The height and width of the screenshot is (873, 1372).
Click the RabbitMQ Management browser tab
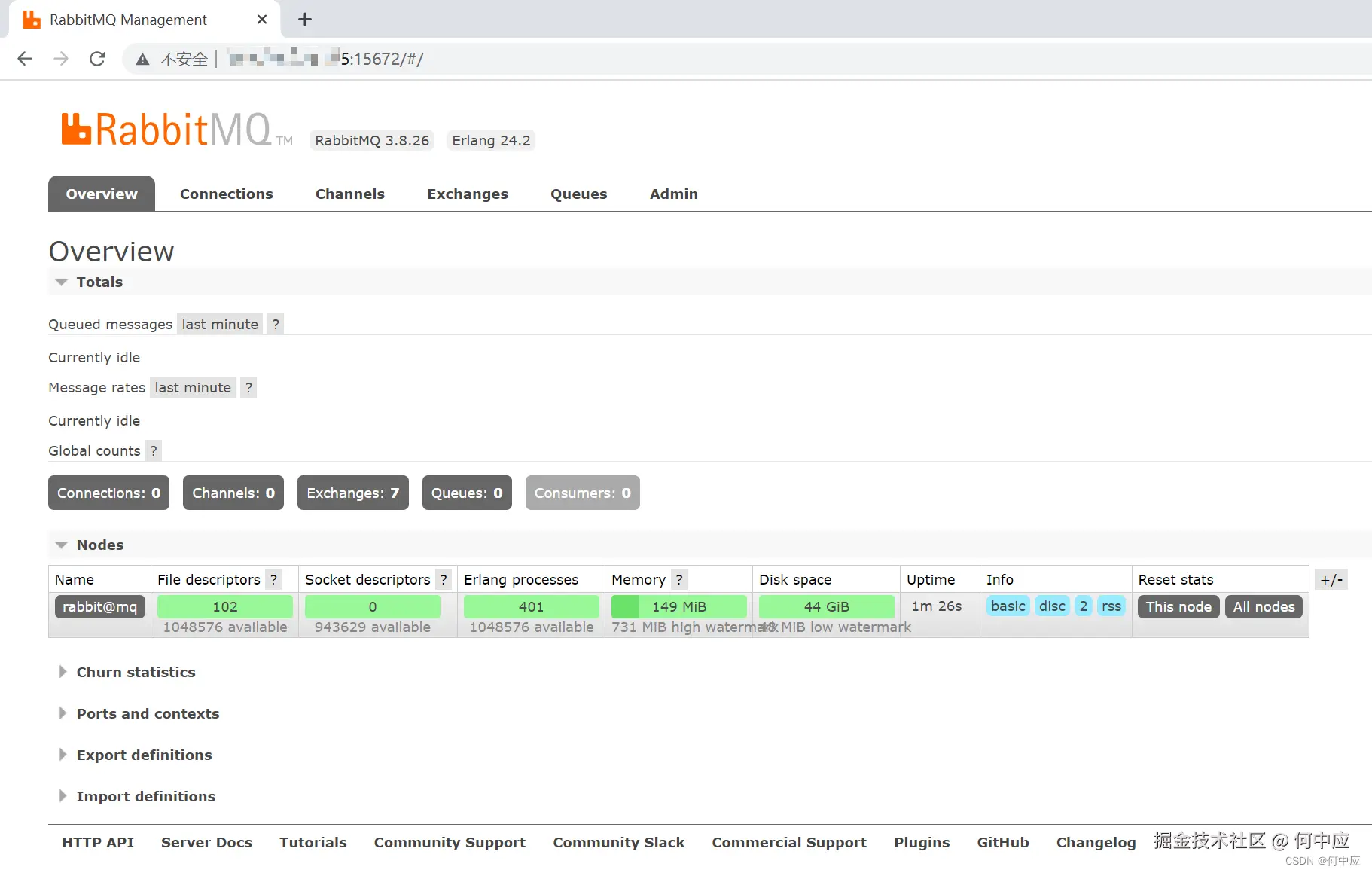click(143, 20)
